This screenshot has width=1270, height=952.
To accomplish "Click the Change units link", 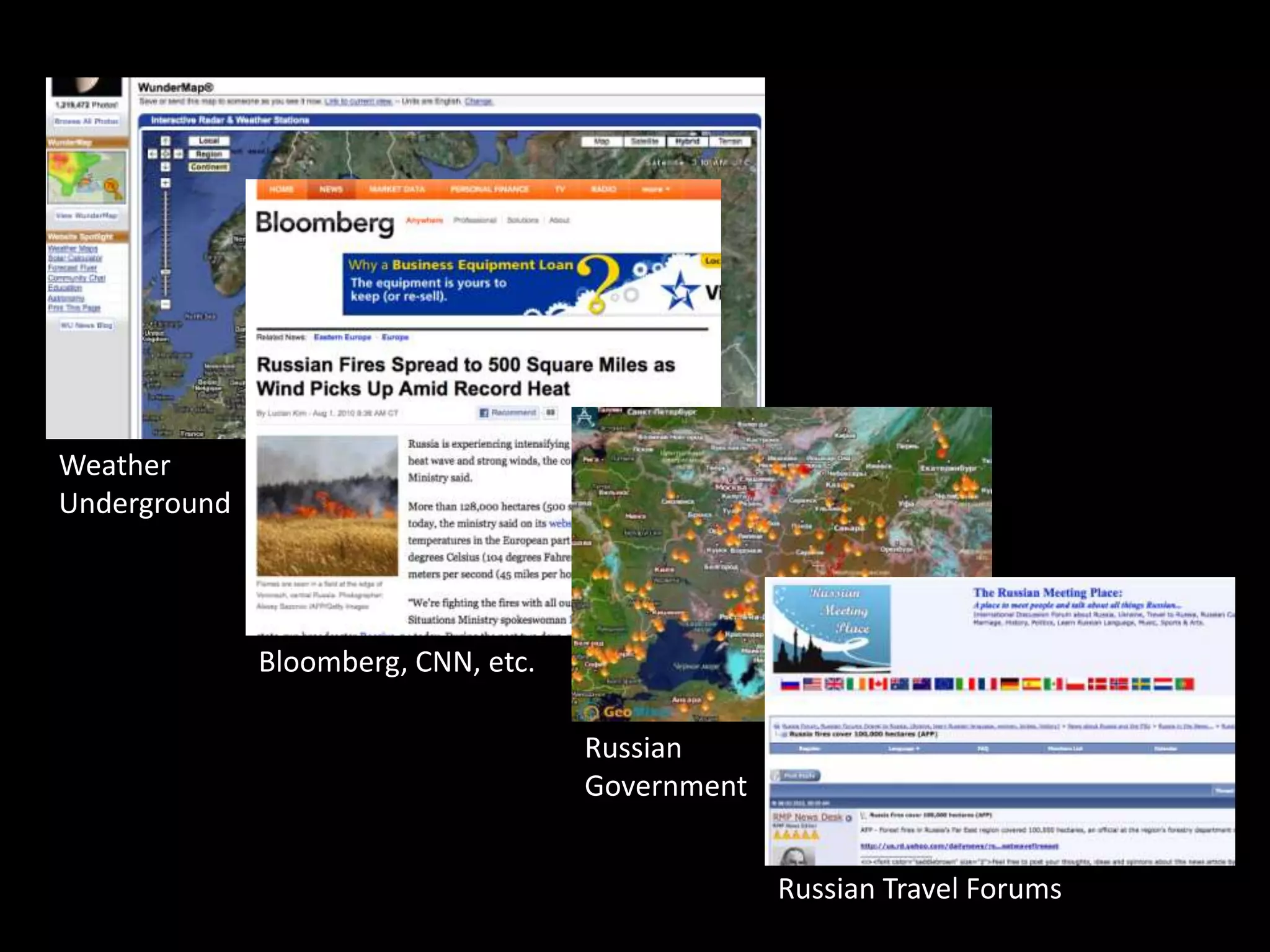I will pyautogui.click(x=479, y=102).
